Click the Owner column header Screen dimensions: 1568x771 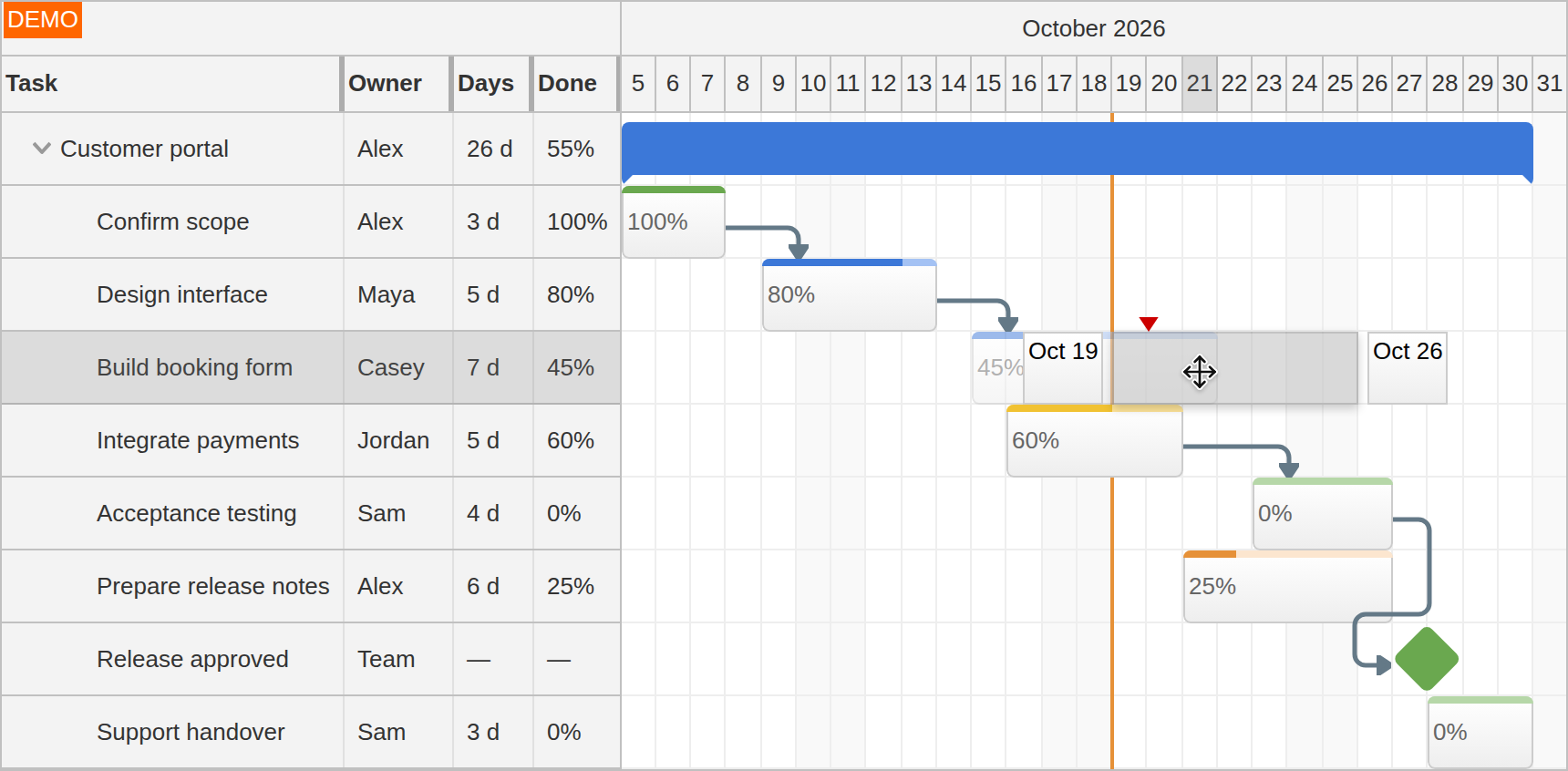(x=397, y=84)
